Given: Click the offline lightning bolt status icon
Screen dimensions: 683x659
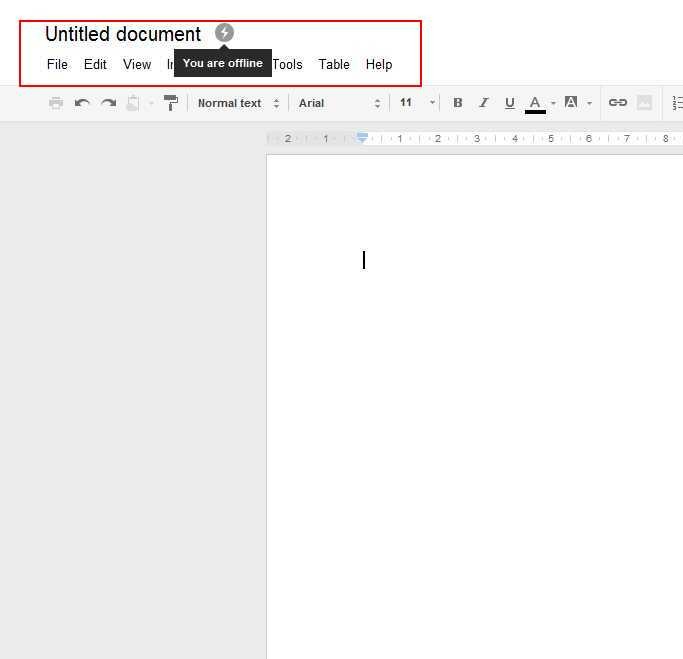Looking at the screenshot, I should pyautogui.click(x=224, y=33).
